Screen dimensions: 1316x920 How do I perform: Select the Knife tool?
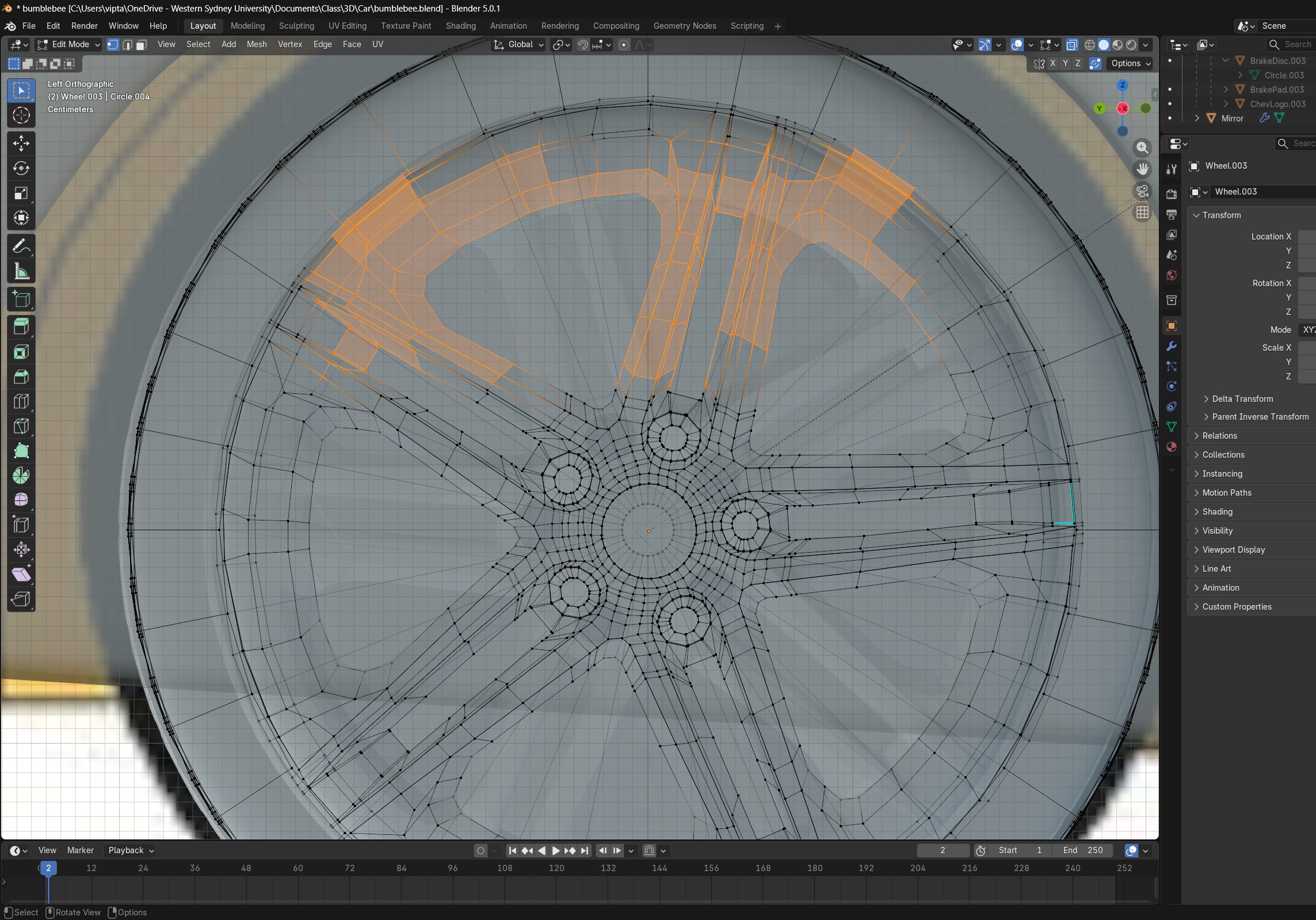[x=21, y=426]
